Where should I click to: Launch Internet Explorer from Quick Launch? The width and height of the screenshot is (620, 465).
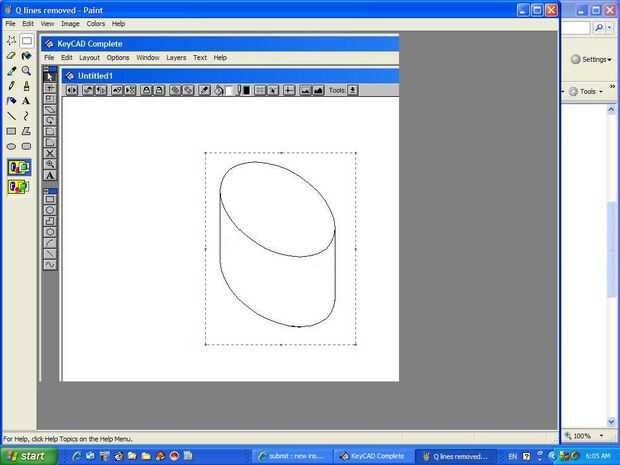pos(76,456)
